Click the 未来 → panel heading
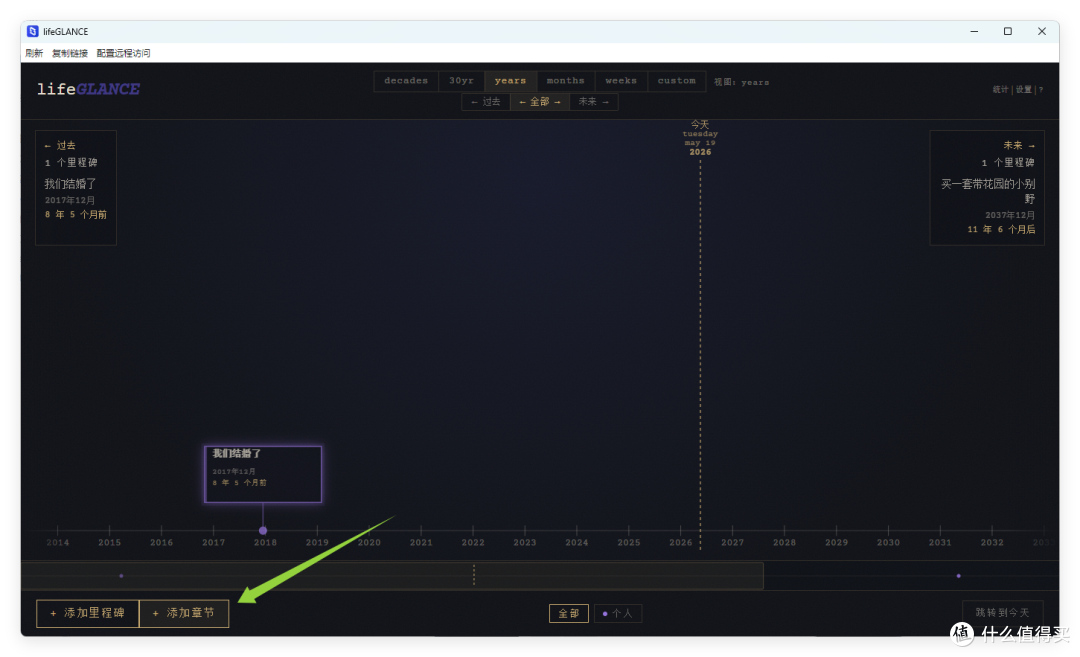The height and width of the screenshot is (657, 1080). (x=1019, y=145)
